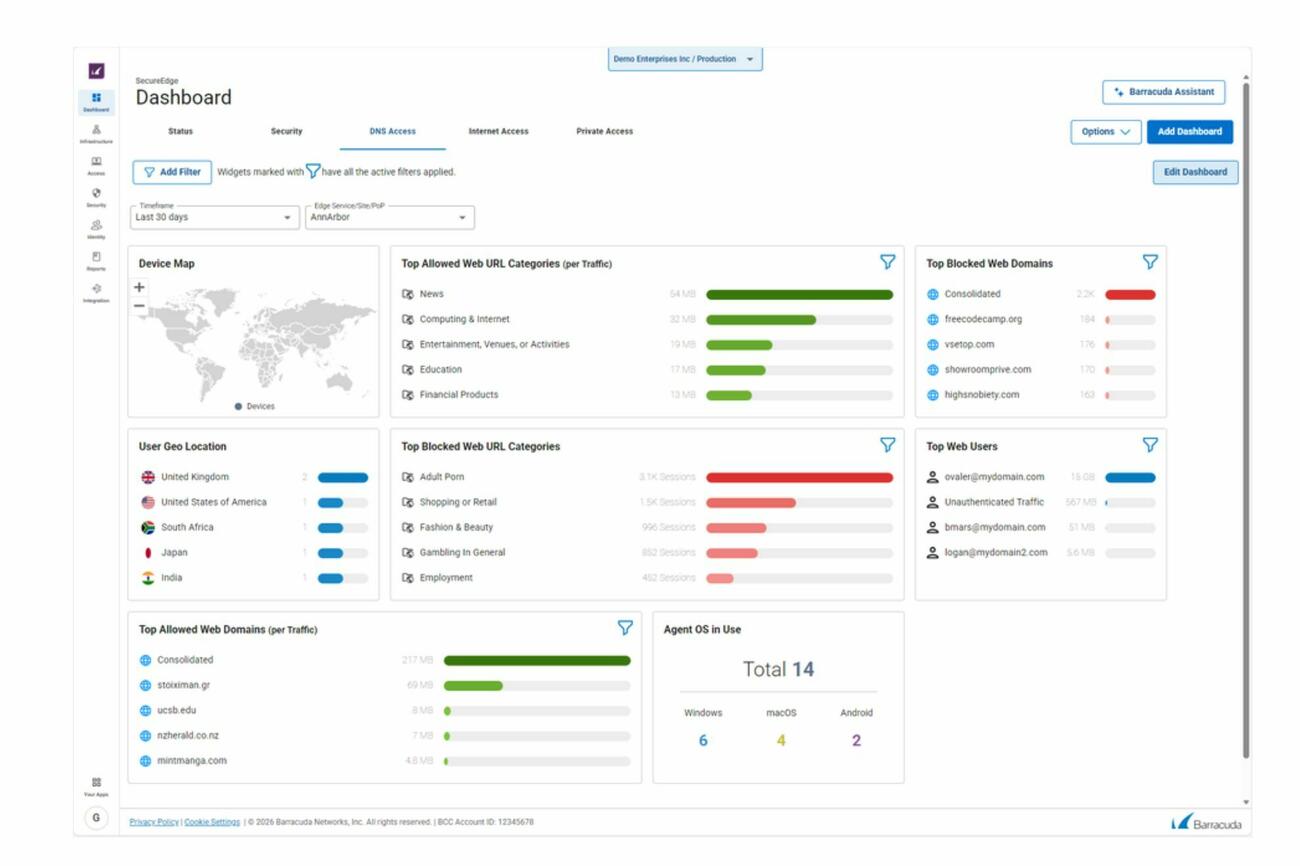Go to Reports in the sidebar

96,260
